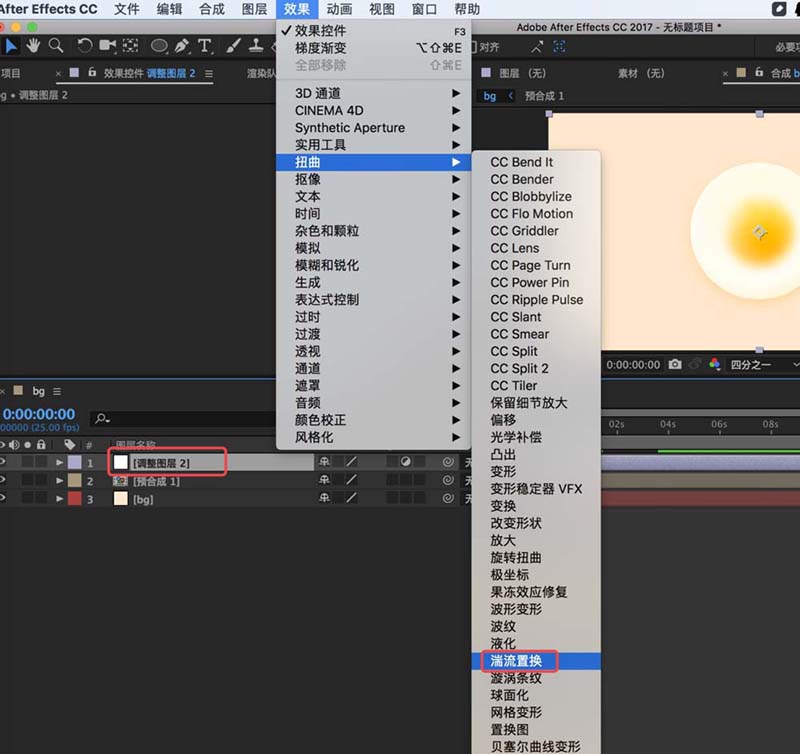
Task: Select the Clone Stamp tool
Action: click(256, 46)
